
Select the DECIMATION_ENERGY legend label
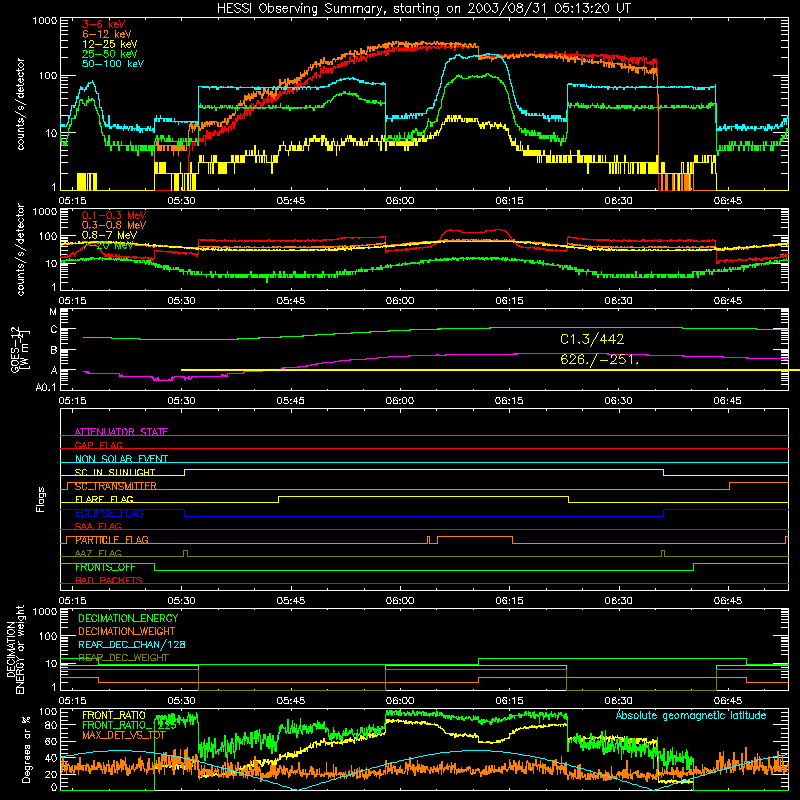128,618
